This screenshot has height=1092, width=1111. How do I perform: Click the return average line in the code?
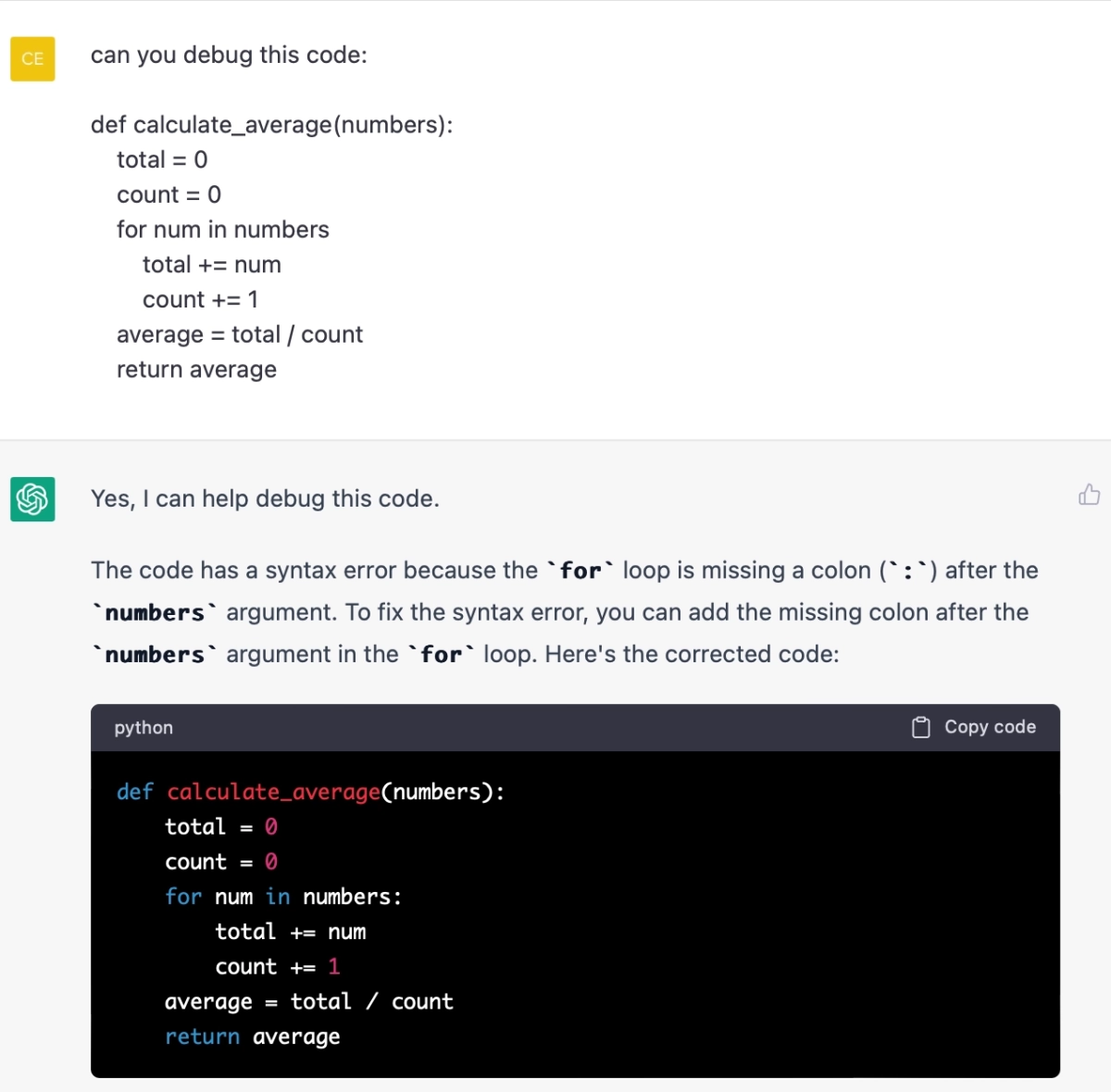point(252,1036)
